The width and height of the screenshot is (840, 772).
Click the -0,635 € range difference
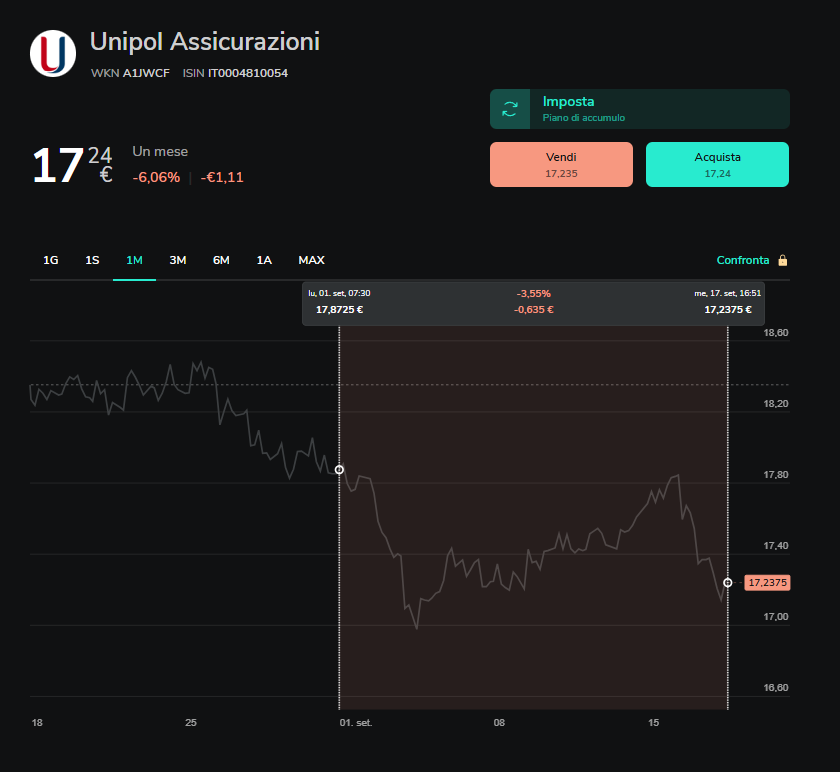click(x=534, y=310)
